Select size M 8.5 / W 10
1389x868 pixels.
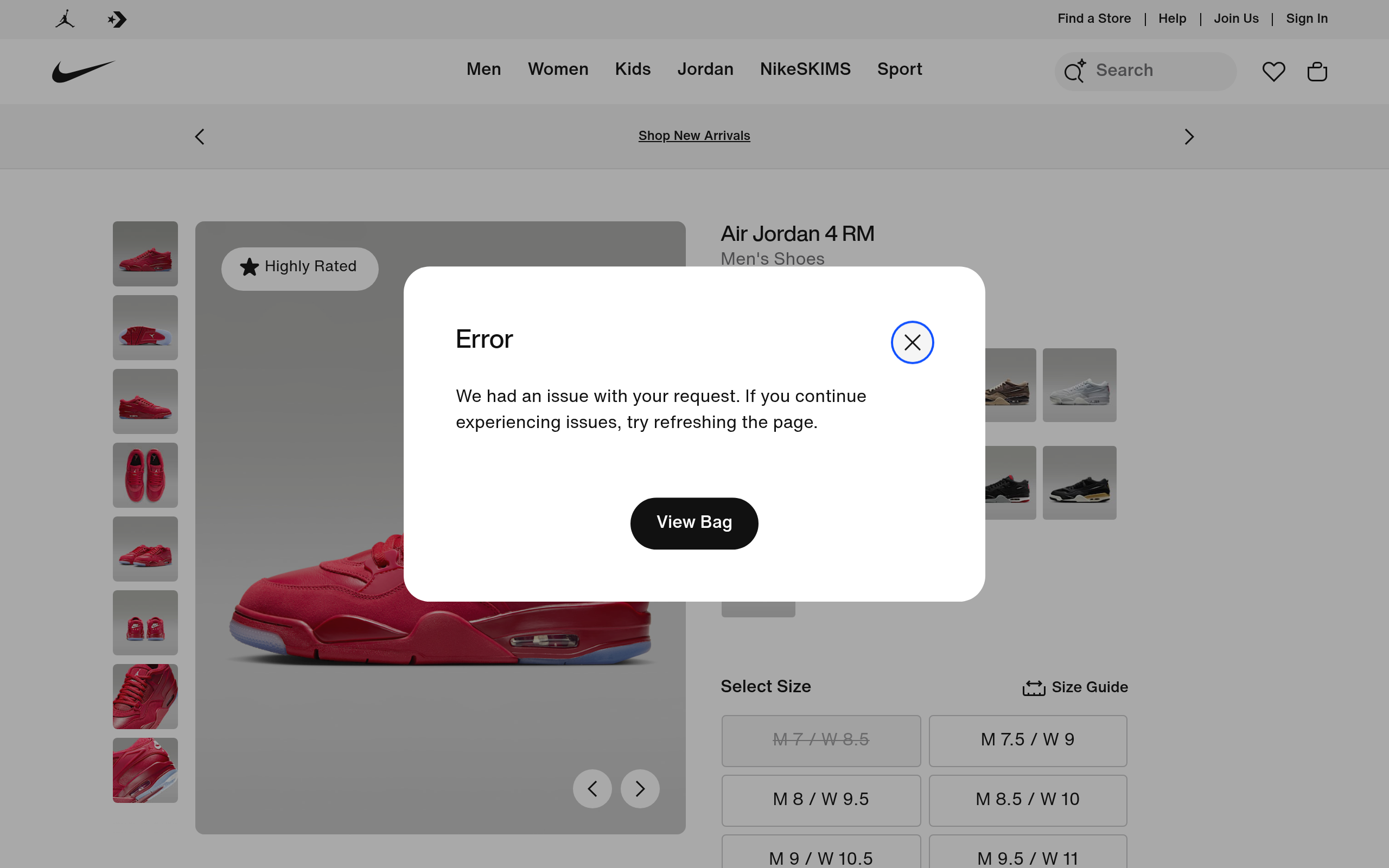1028,800
